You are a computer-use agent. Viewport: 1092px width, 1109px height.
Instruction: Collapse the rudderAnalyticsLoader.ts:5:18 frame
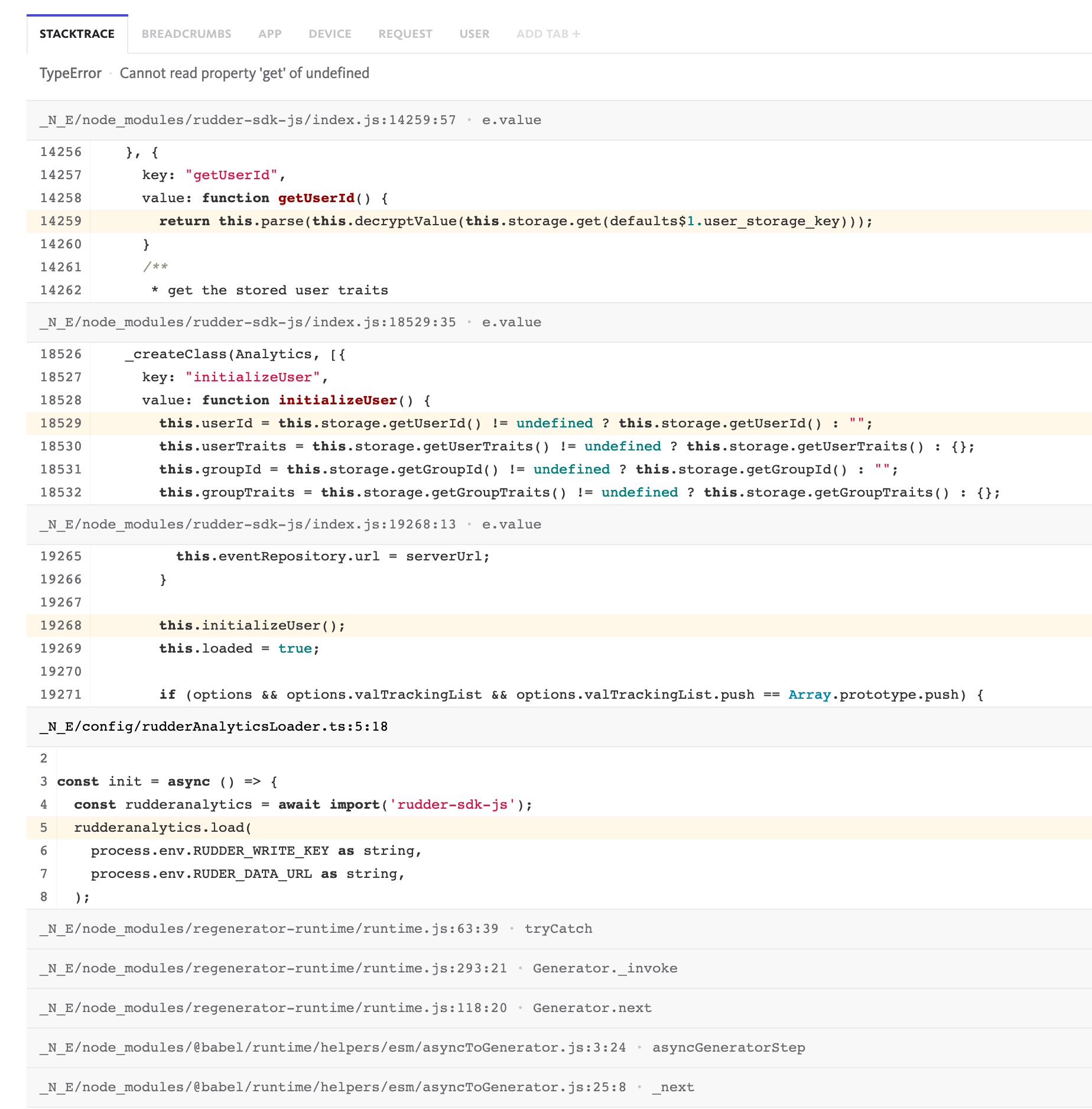click(213, 727)
